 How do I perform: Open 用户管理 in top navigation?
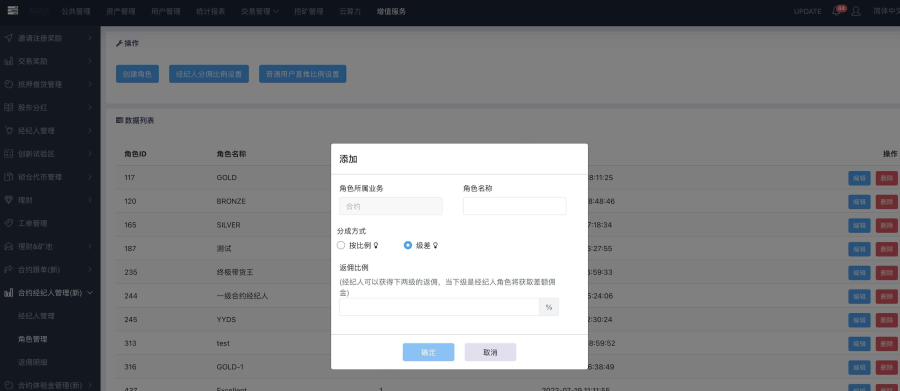coord(165,11)
